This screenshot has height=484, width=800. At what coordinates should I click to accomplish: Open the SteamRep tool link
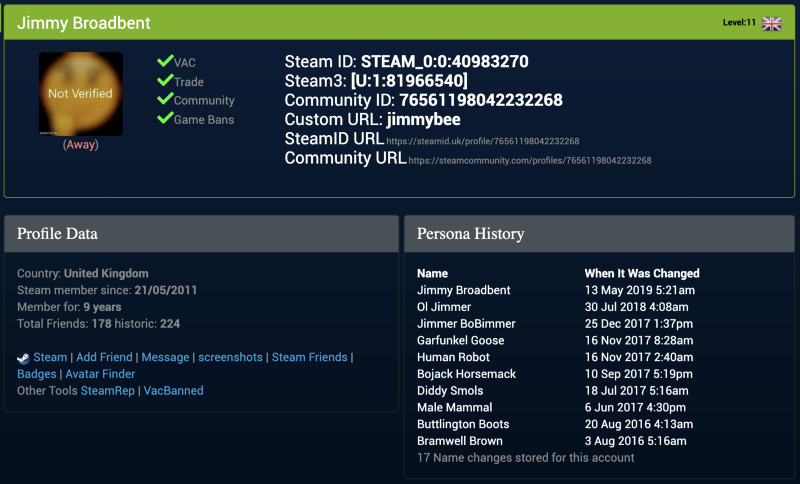(x=108, y=391)
